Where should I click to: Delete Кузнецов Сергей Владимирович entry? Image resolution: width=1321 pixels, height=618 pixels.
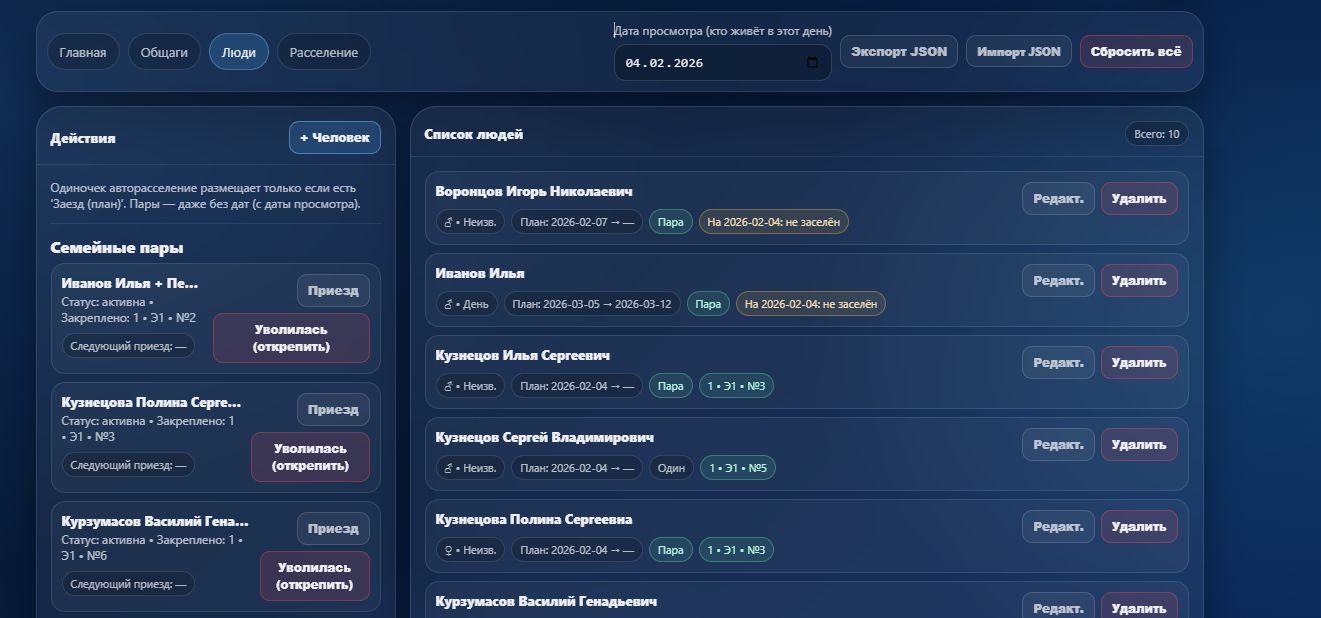[x=1138, y=445]
